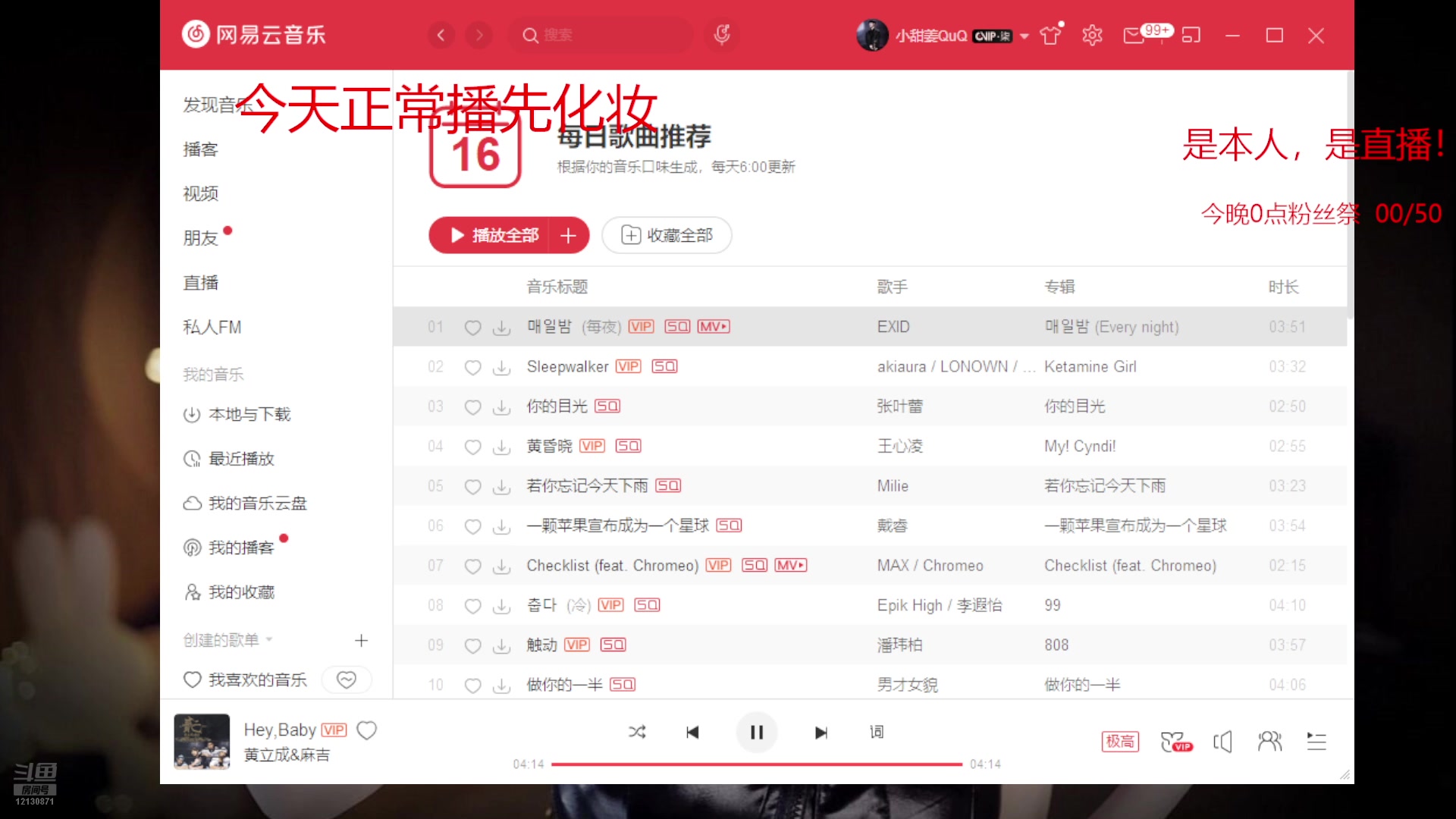Sort by the 音乐标题 column header
1456x819 pixels.
coord(557,287)
